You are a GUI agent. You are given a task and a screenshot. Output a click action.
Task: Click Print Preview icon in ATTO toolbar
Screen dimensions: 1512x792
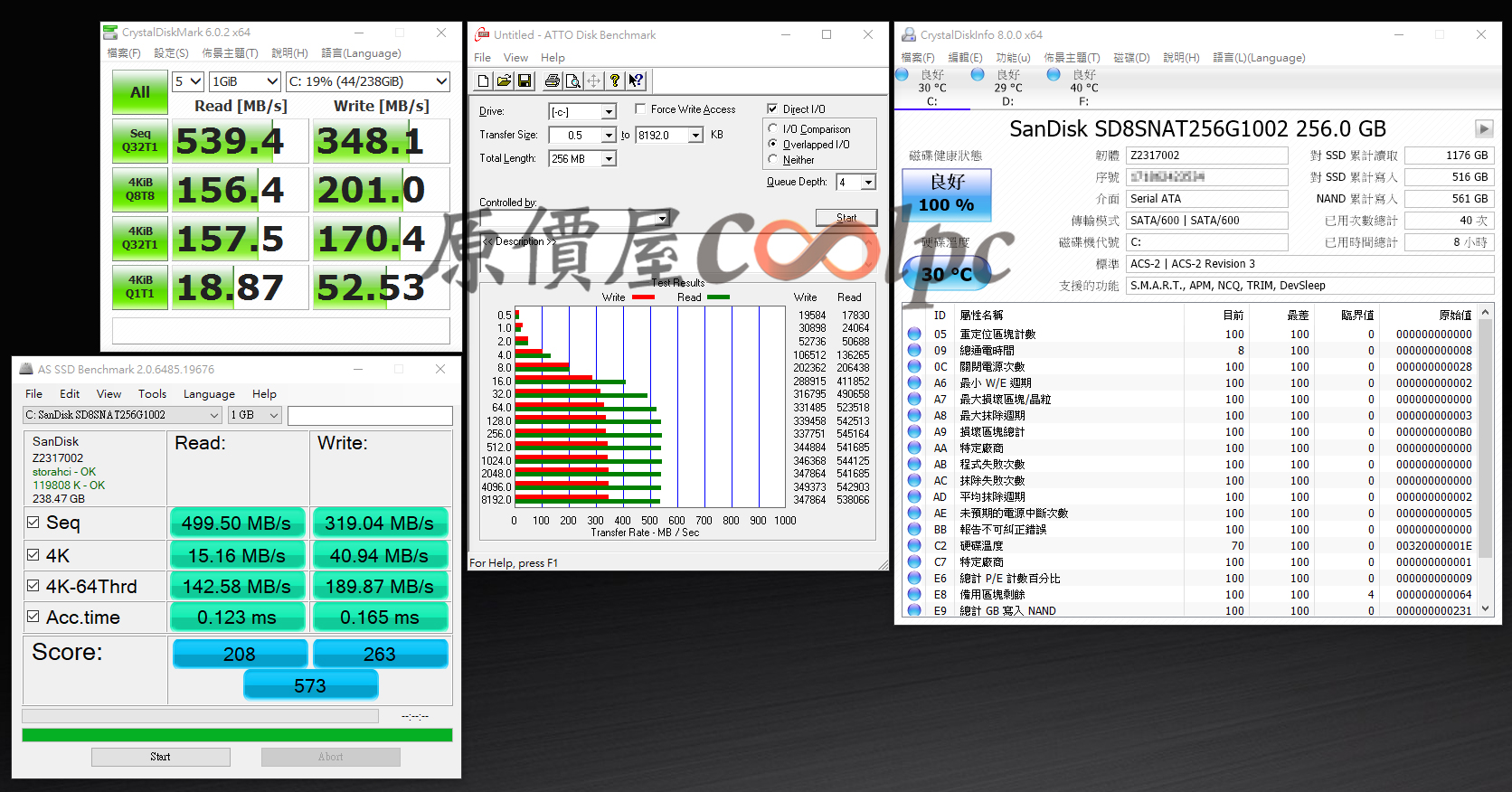click(572, 81)
